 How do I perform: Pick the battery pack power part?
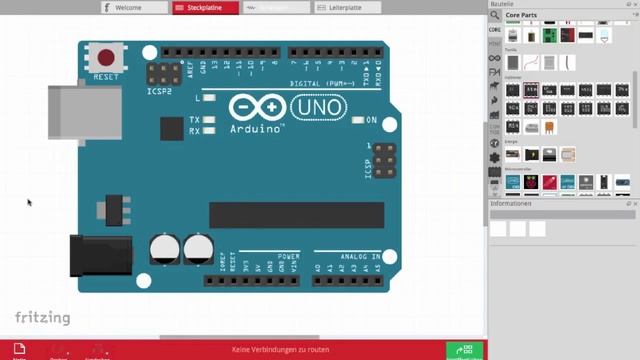pos(513,155)
